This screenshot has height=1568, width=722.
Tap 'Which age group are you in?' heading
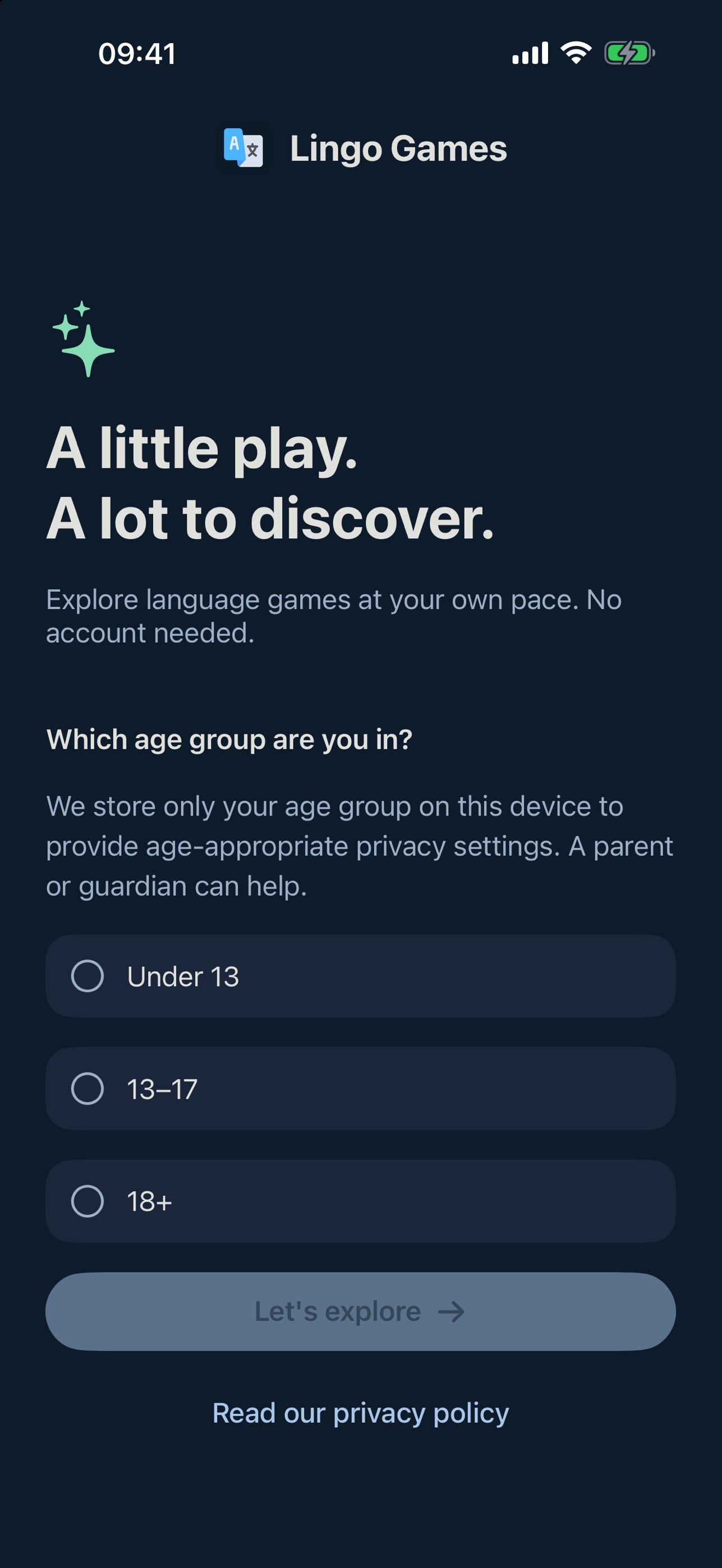[x=229, y=740]
